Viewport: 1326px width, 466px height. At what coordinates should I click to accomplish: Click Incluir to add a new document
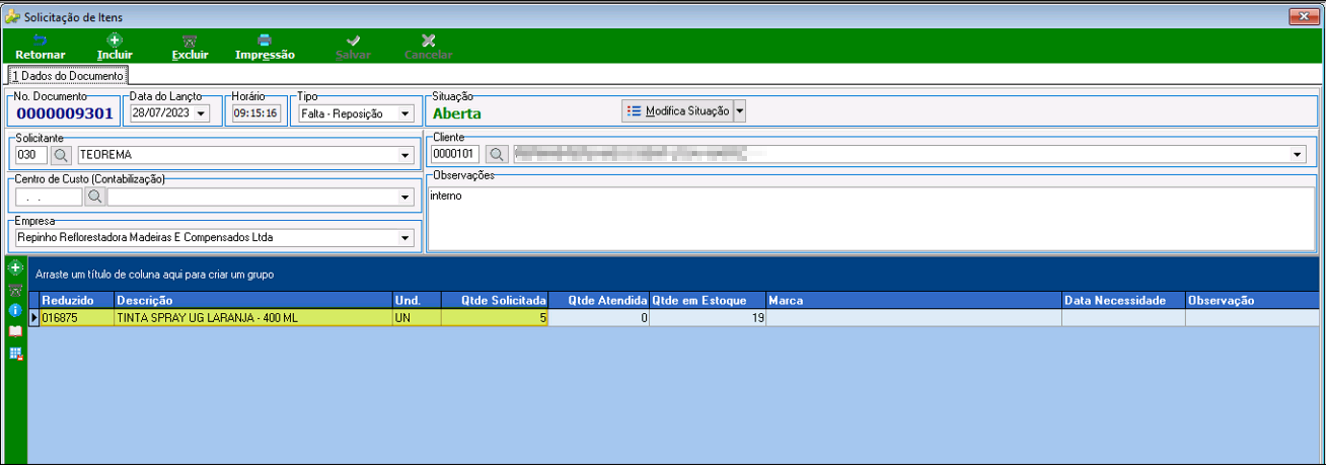coord(115,47)
